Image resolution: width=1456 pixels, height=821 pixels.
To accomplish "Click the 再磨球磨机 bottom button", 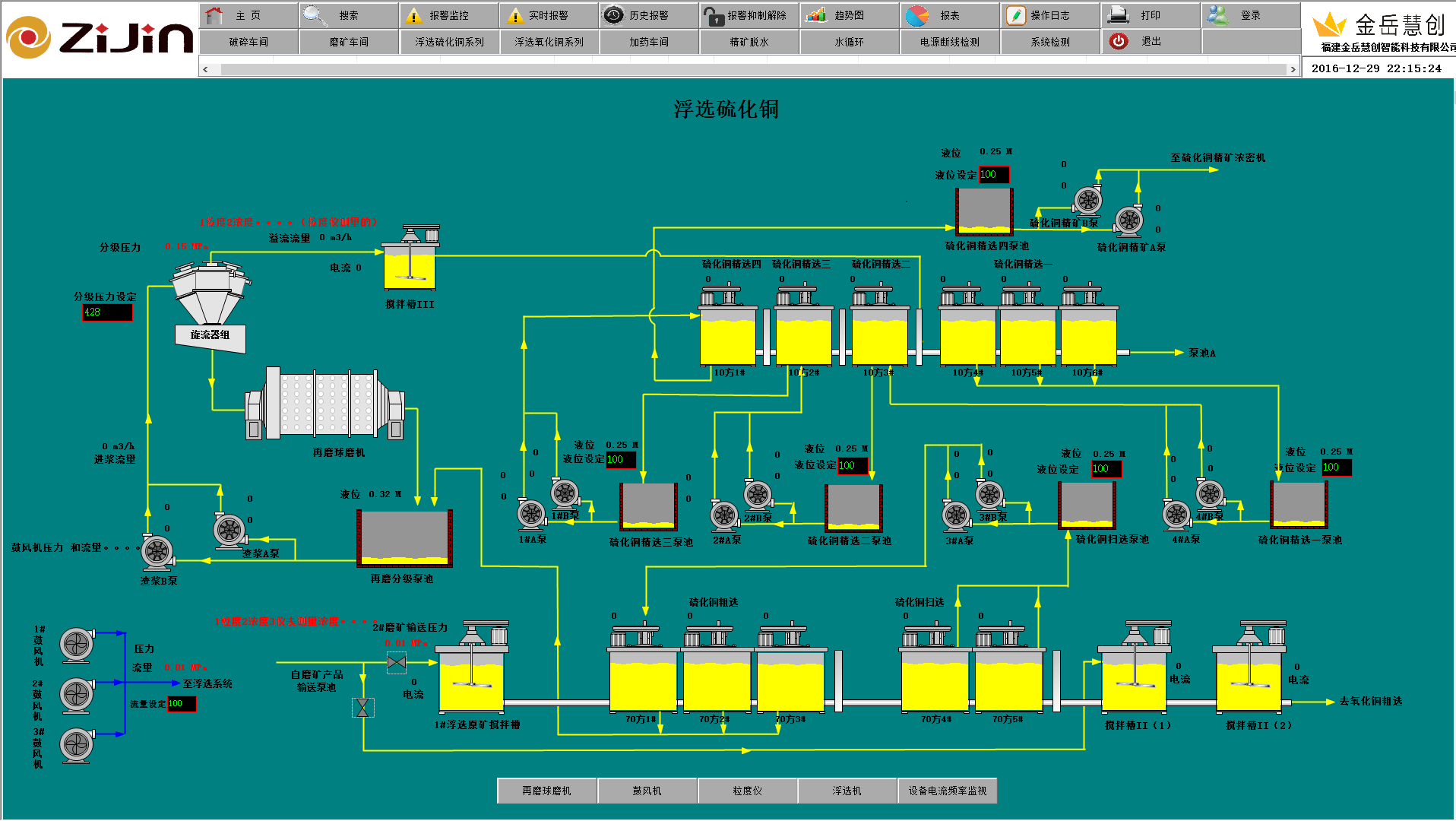I will tap(546, 791).
